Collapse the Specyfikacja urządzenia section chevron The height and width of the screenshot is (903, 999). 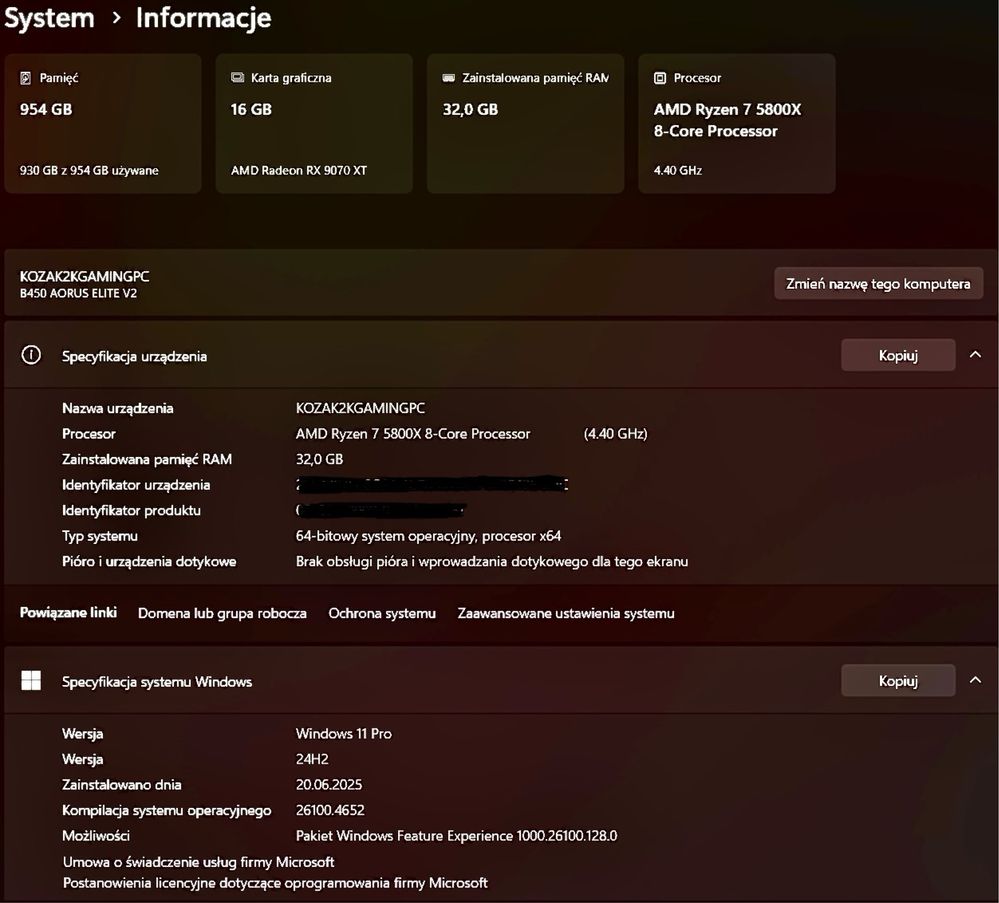(x=975, y=355)
